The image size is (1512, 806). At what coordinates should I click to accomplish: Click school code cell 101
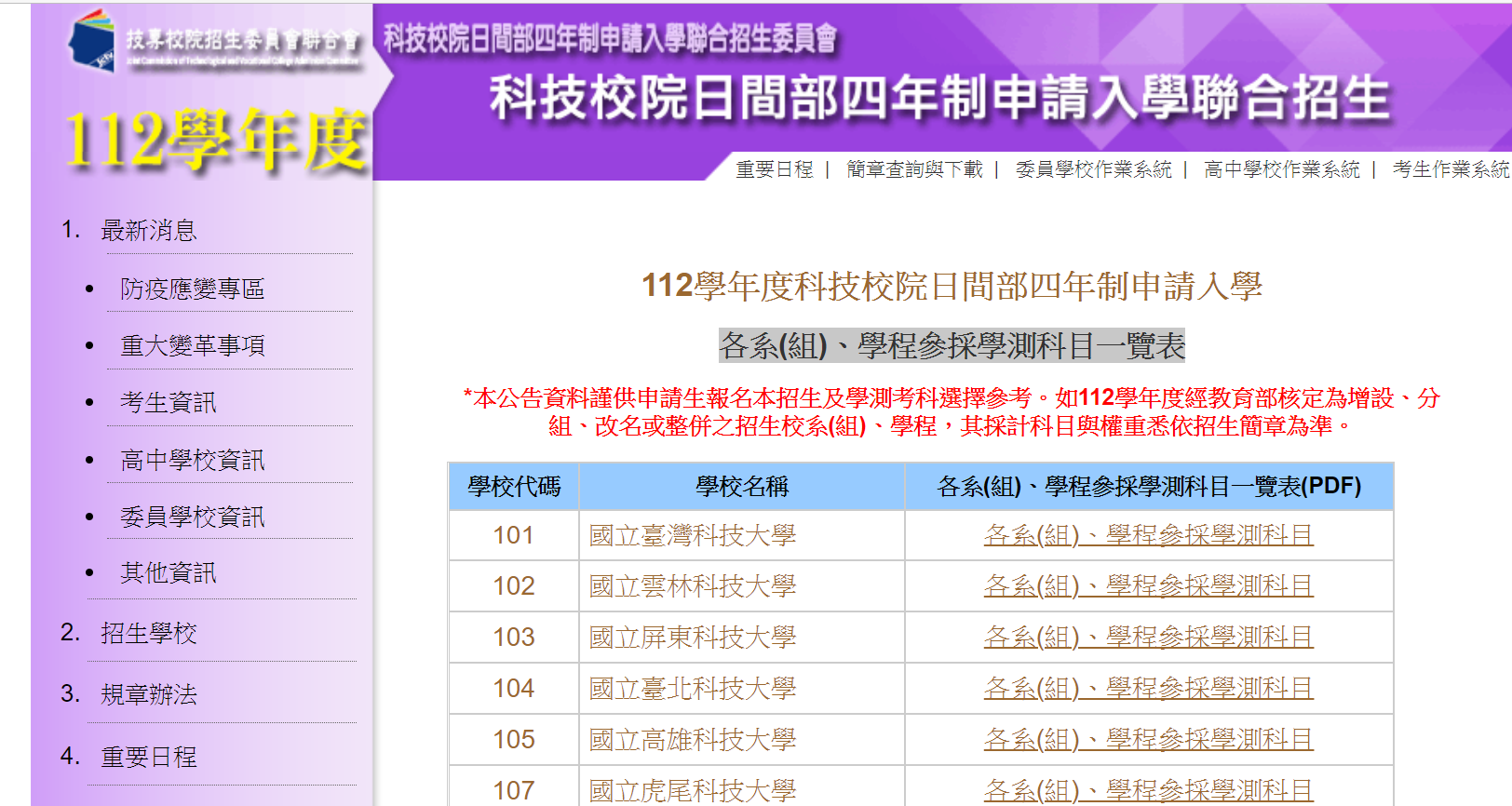click(514, 535)
